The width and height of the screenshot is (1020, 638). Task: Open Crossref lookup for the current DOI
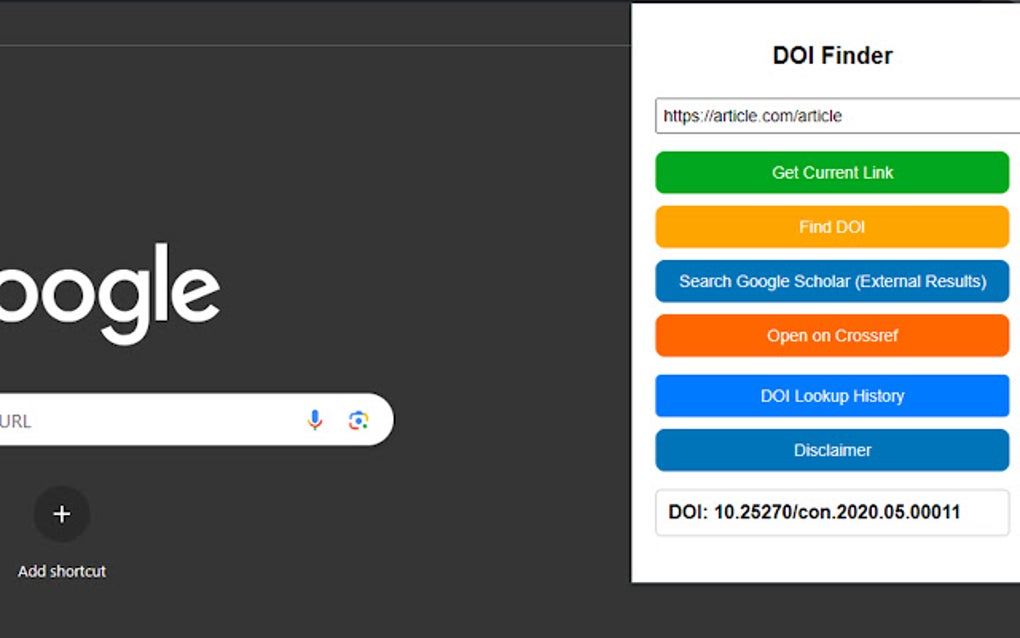tap(832, 335)
